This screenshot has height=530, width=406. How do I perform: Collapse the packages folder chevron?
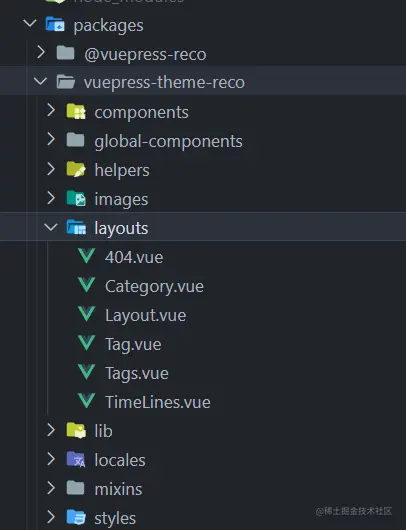click(30, 24)
